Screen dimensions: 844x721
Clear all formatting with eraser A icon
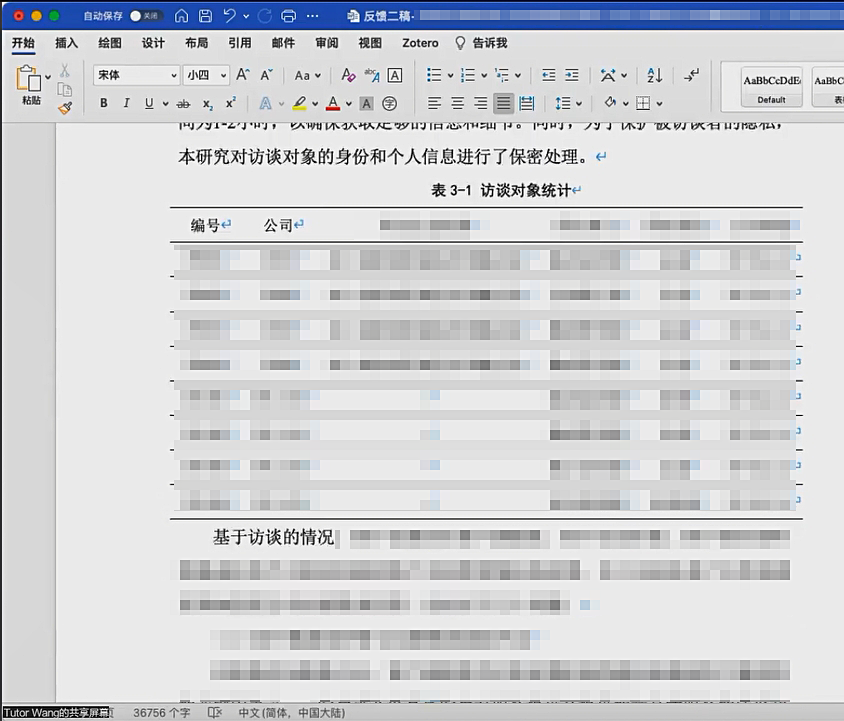[x=348, y=75]
